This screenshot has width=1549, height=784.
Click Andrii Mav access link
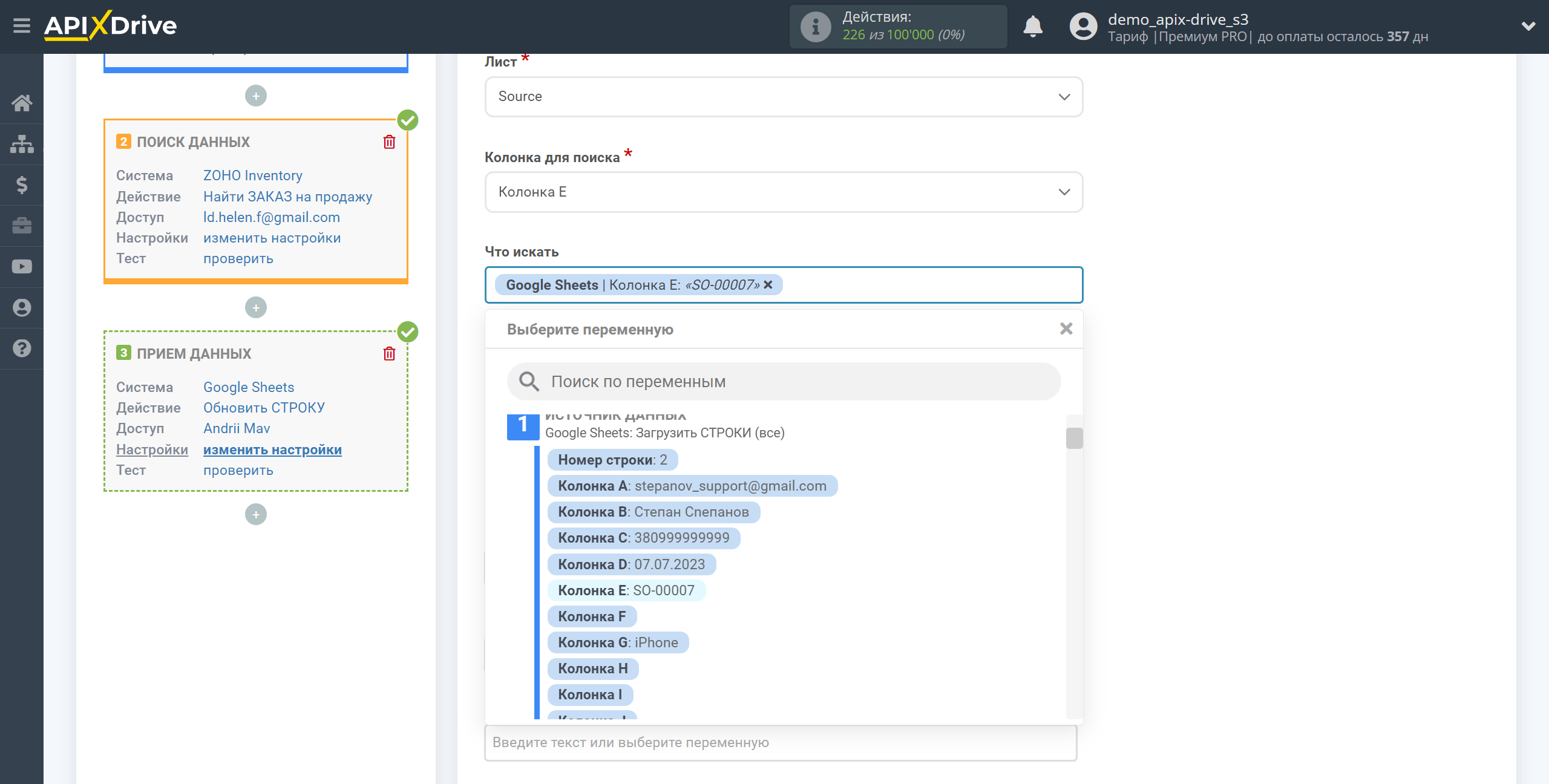pos(237,428)
